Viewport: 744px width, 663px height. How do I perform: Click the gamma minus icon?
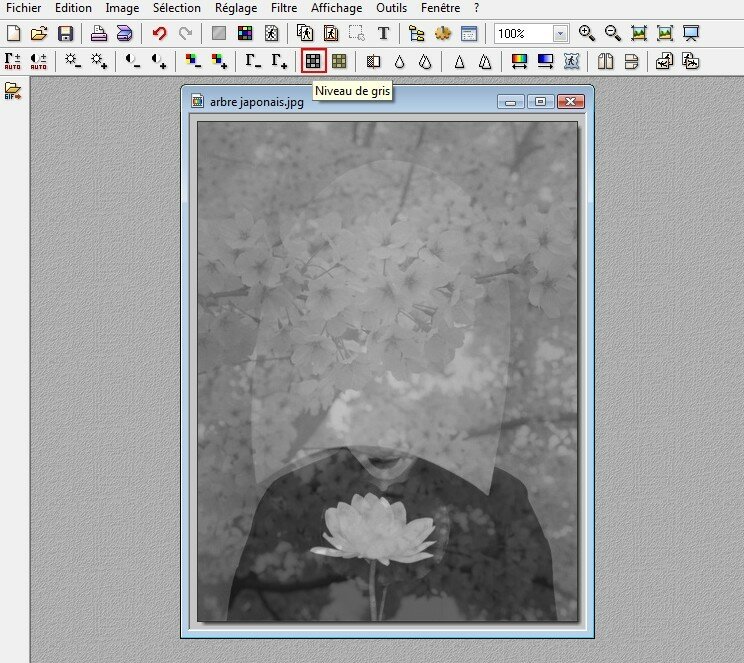click(252, 61)
